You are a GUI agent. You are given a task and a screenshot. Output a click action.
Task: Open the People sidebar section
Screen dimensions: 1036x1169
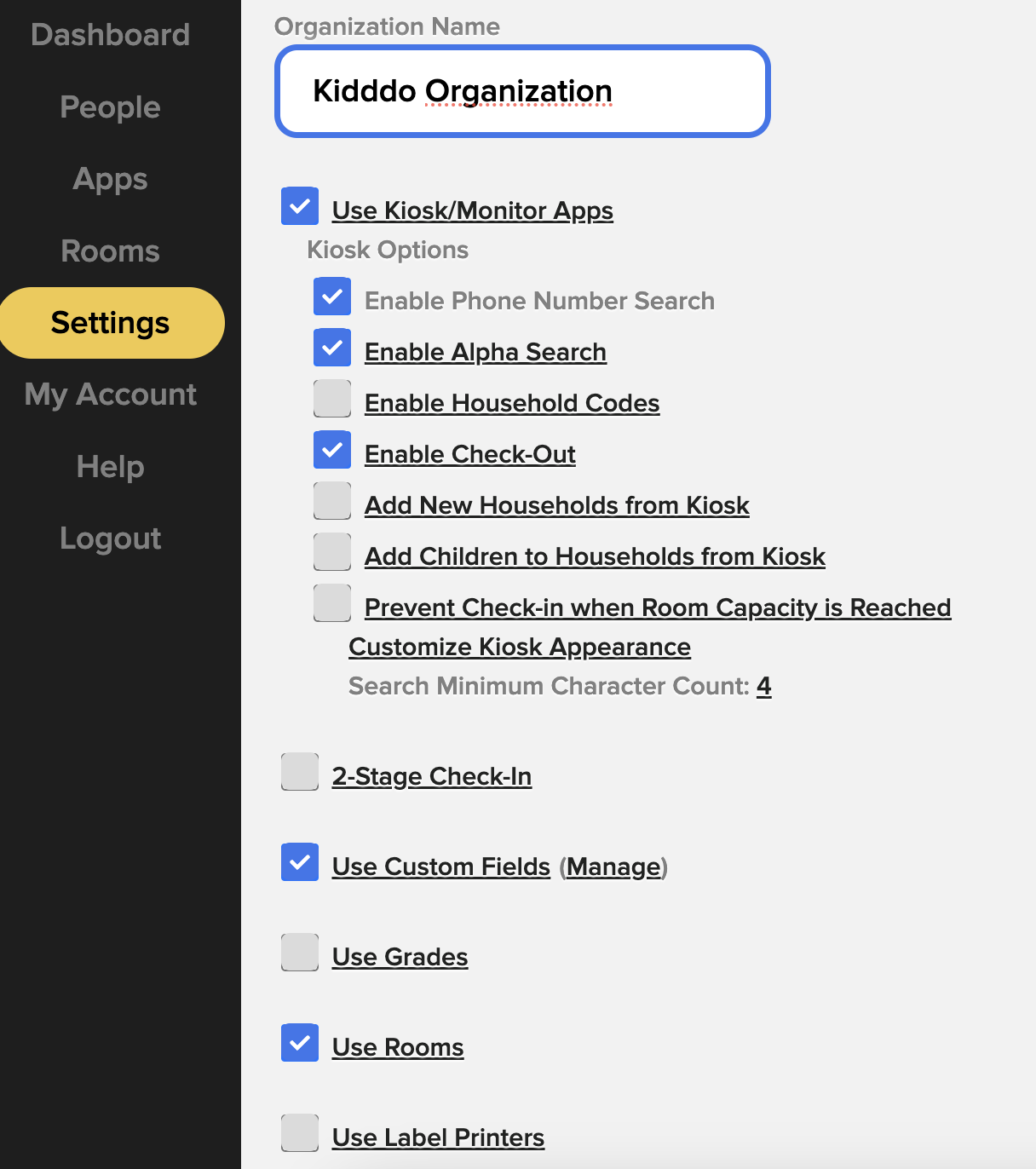110,107
